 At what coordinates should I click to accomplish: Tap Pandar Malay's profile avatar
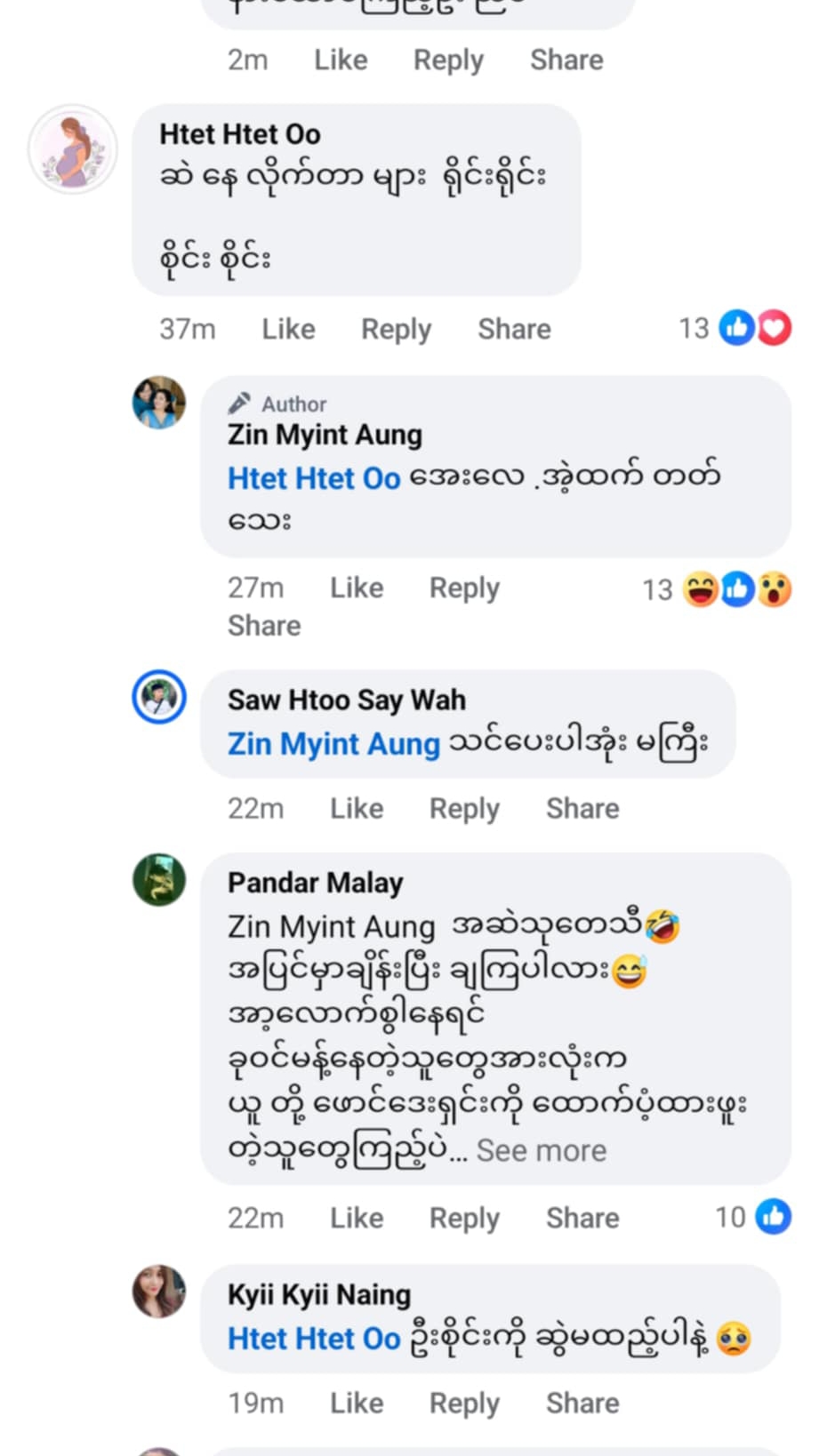pos(159,880)
